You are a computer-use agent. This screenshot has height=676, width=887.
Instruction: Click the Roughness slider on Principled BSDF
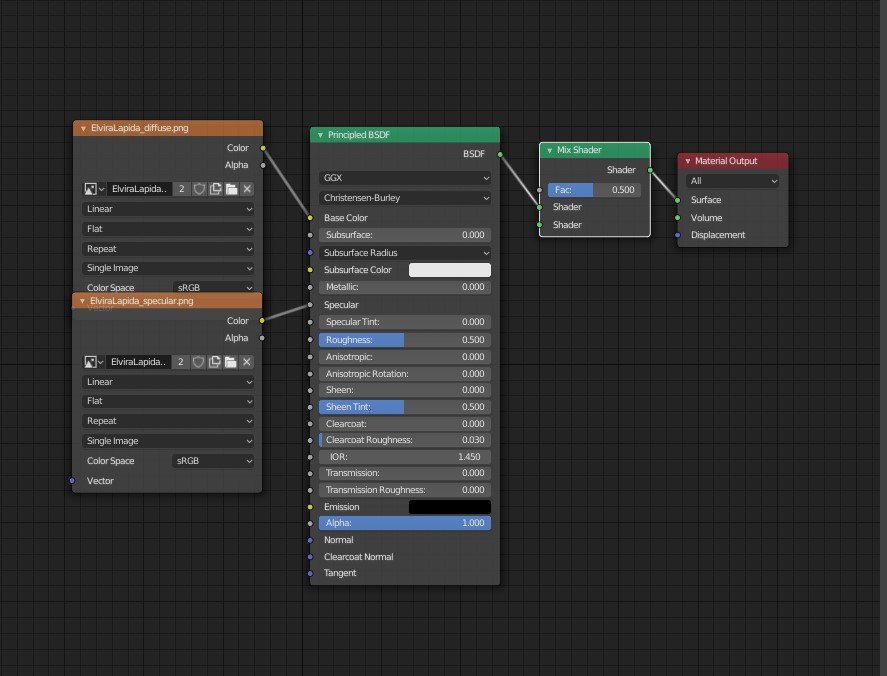click(x=405, y=340)
